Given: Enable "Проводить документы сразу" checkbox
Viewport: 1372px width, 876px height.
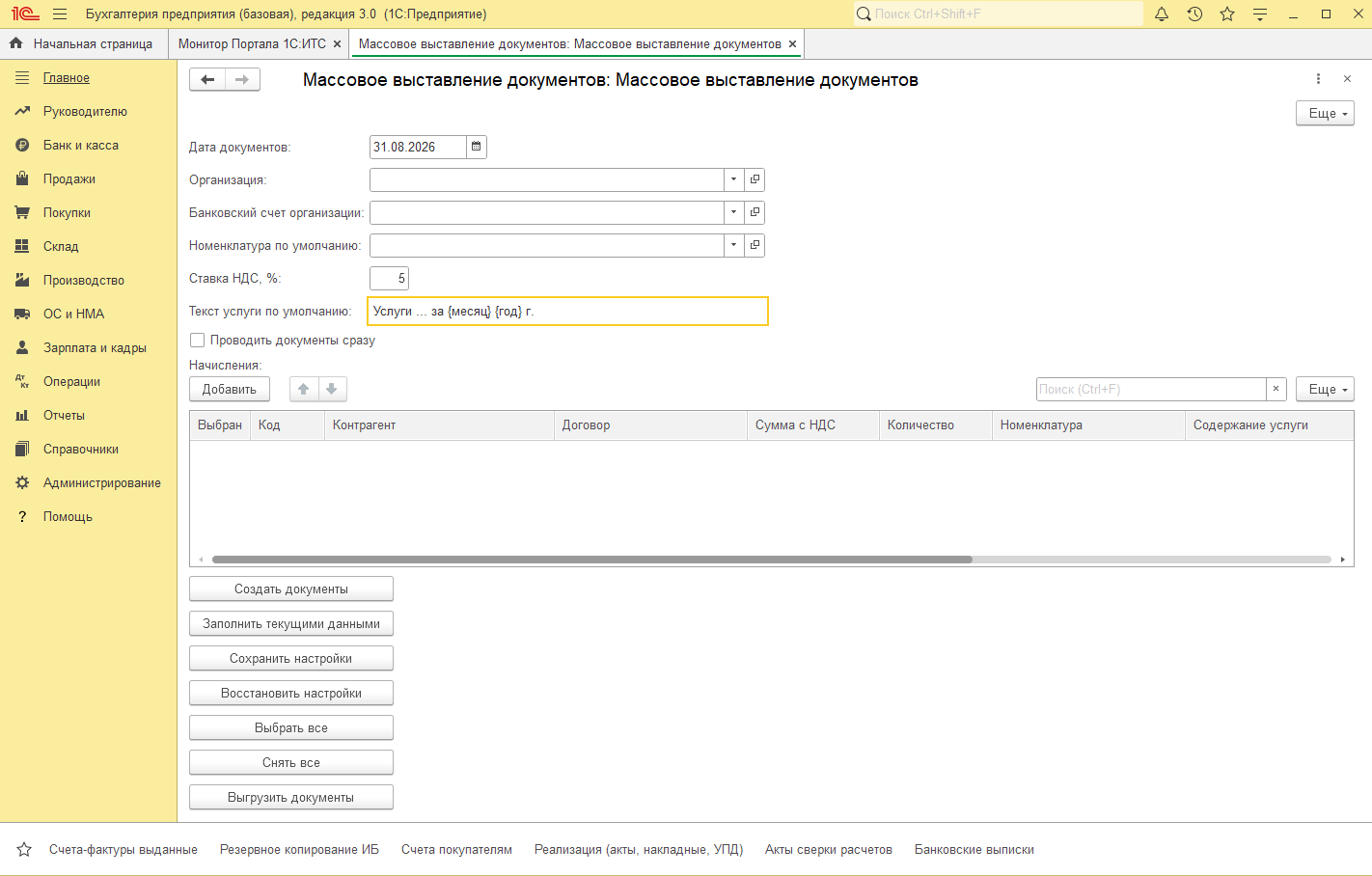Looking at the screenshot, I should tap(198, 340).
